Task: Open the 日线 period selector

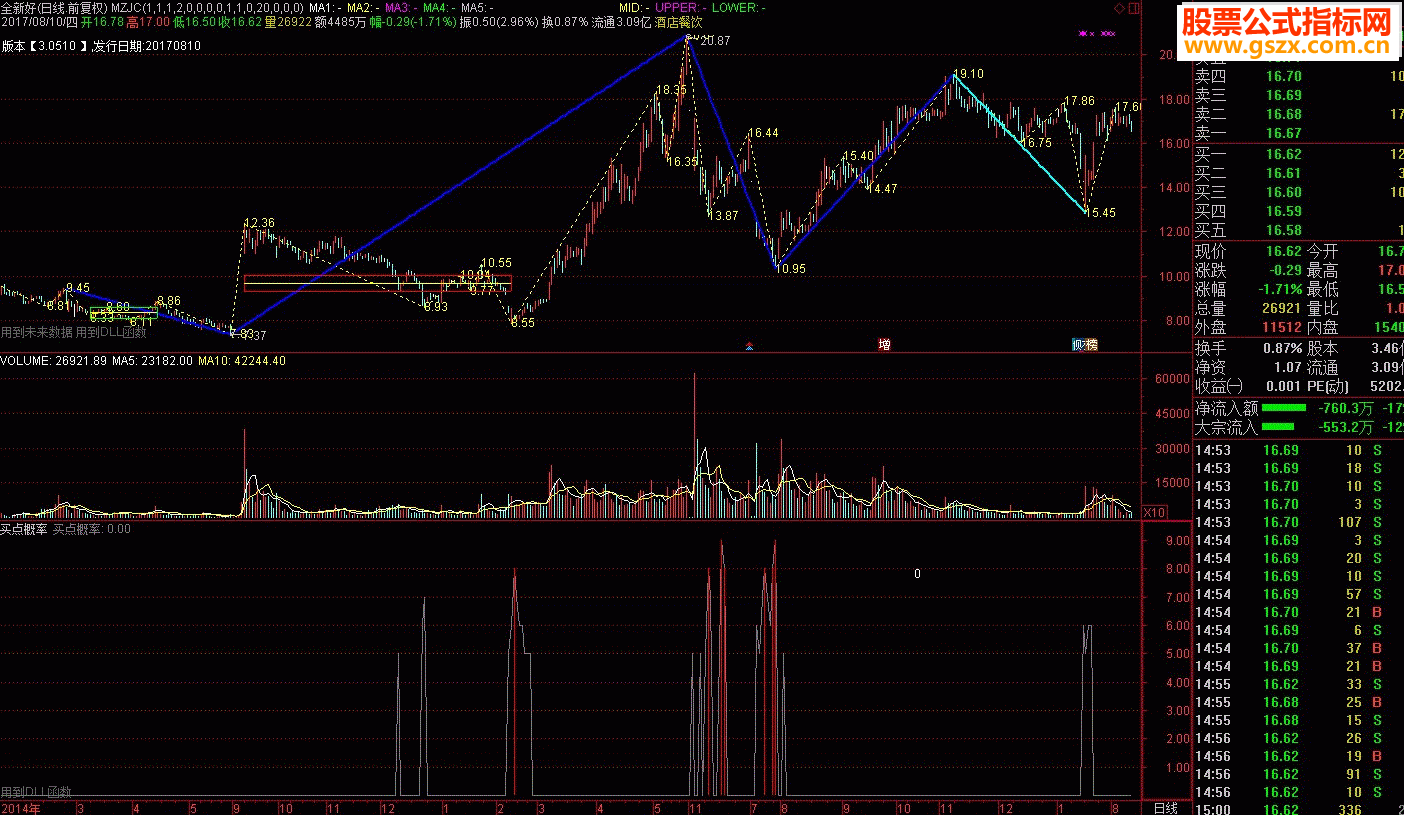Action: [1165, 807]
